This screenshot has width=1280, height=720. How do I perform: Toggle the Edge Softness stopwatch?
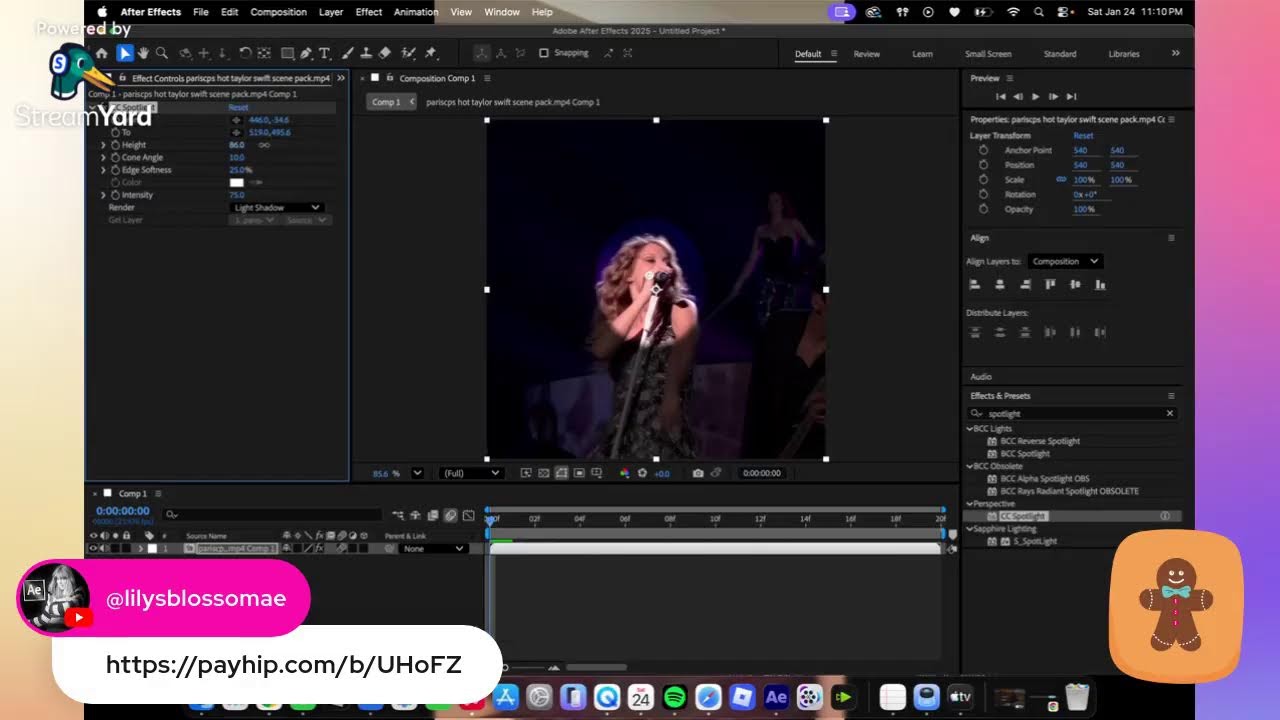115,170
